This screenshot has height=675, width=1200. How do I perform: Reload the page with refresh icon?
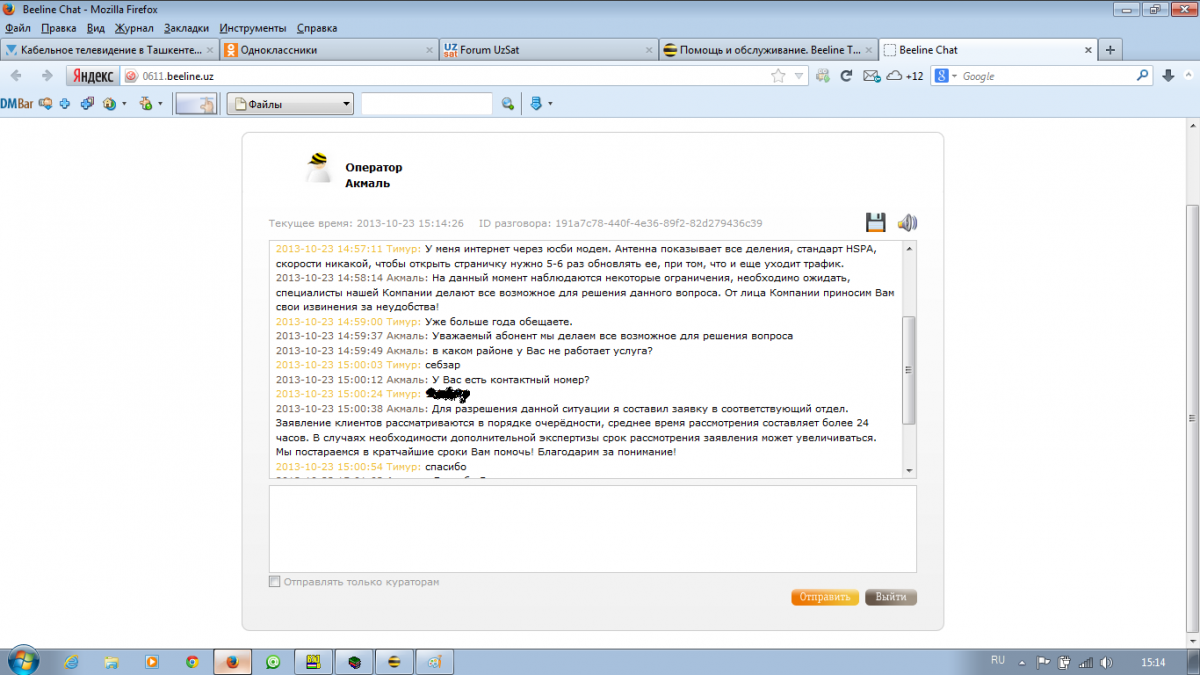[x=846, y=76]
